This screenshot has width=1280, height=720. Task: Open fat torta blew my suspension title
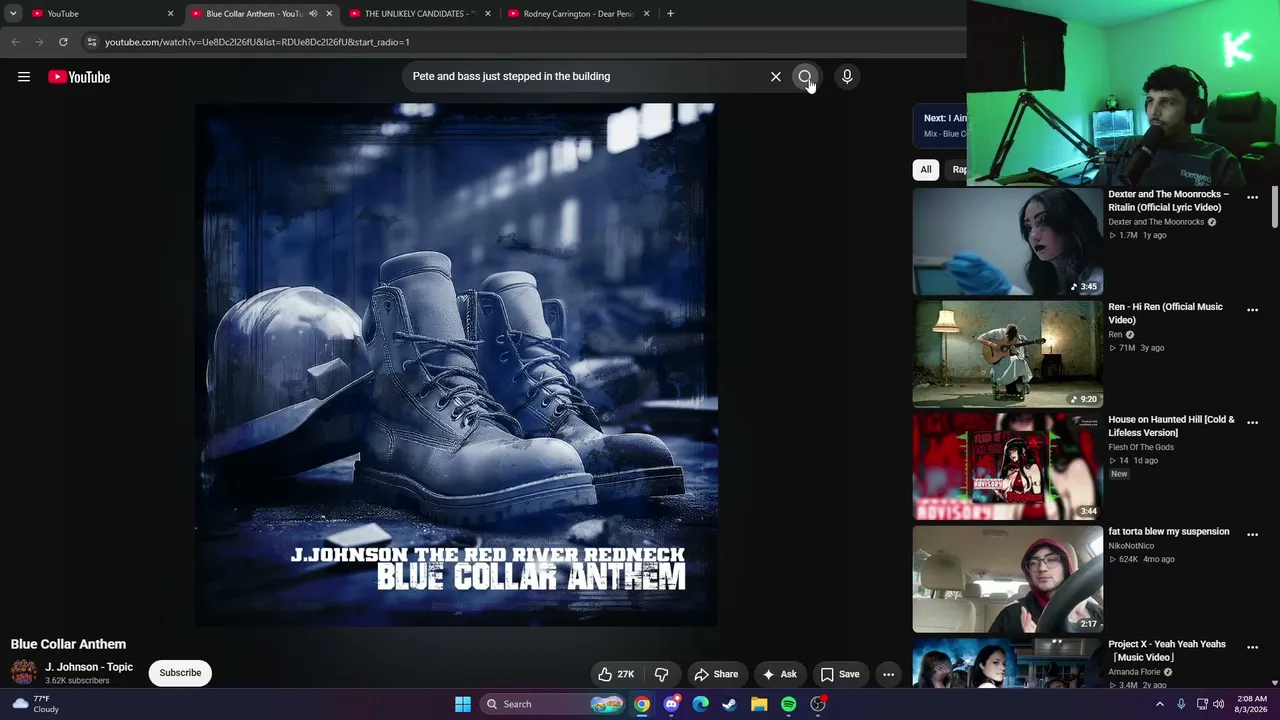1168,532
